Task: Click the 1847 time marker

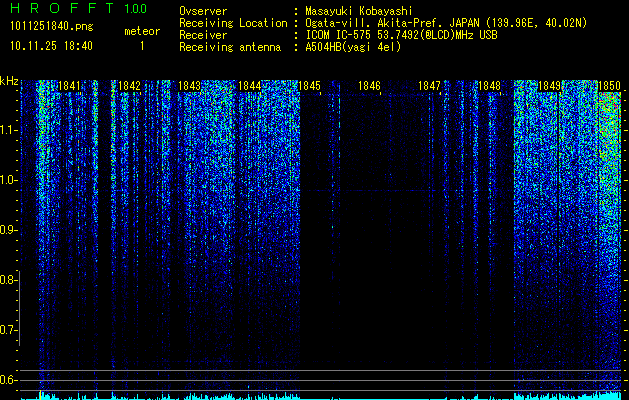Action: (x=430, y=86)
